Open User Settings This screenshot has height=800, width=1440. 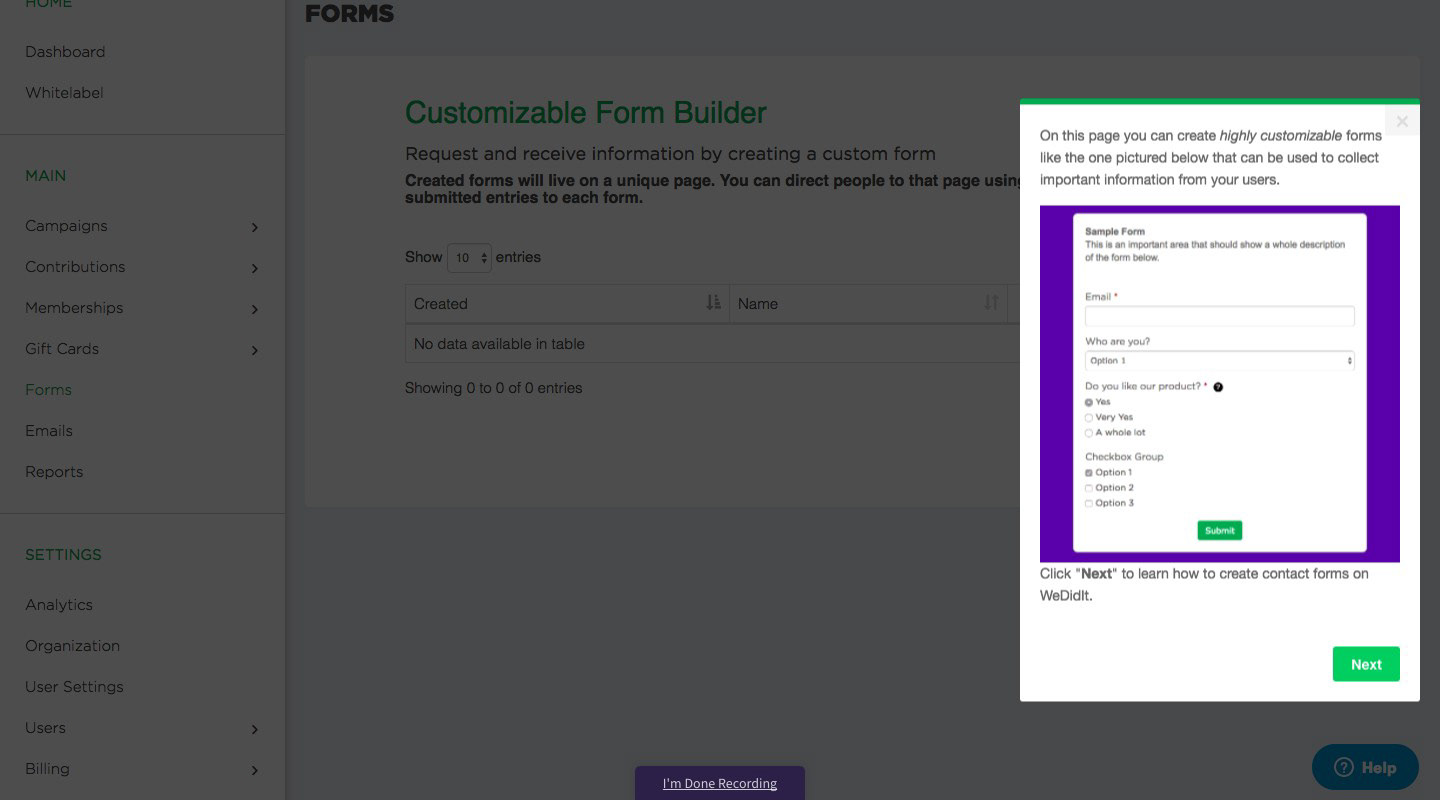74,687
